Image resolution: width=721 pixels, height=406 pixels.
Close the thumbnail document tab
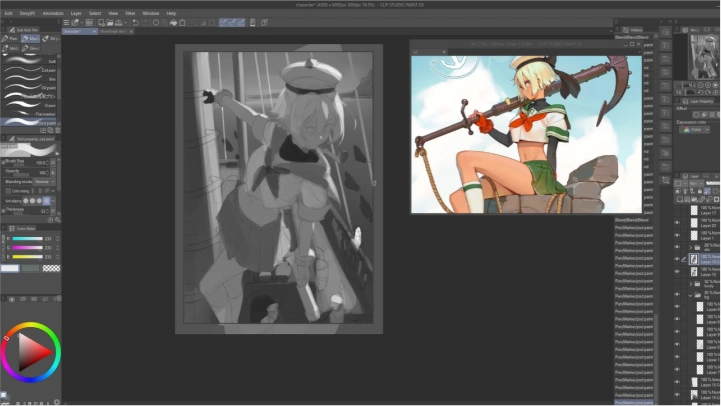[x=131, y=31]
